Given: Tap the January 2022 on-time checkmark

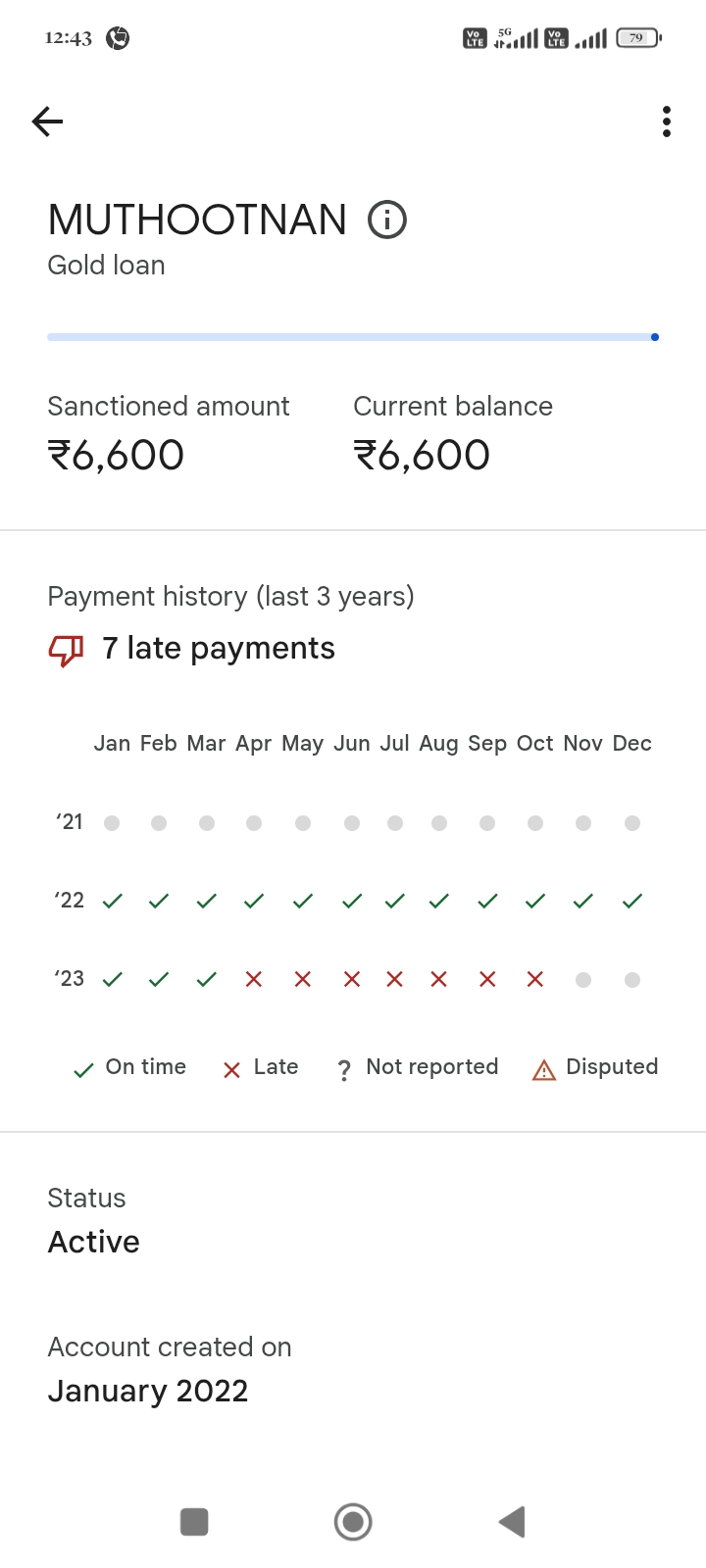Looking at the screenshot, I should pos(113,901).
